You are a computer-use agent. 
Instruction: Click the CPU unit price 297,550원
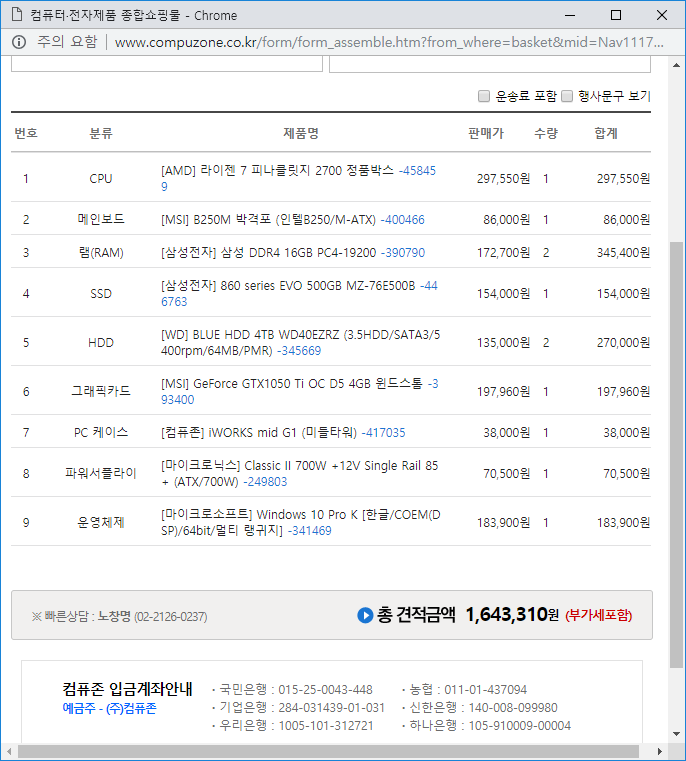coord(503,179)
